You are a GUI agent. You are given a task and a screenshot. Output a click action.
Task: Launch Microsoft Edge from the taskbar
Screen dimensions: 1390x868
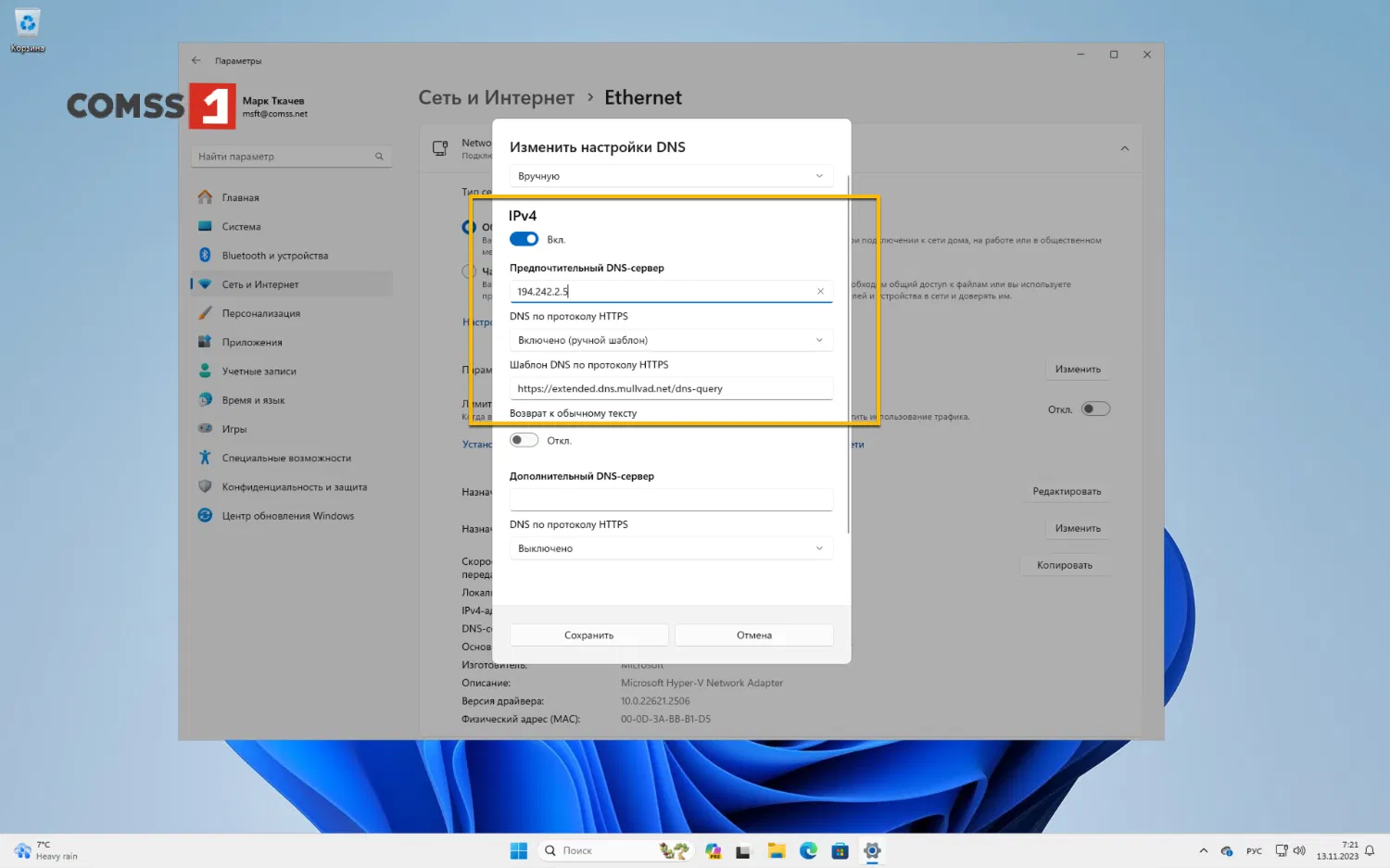coord(808,850)
